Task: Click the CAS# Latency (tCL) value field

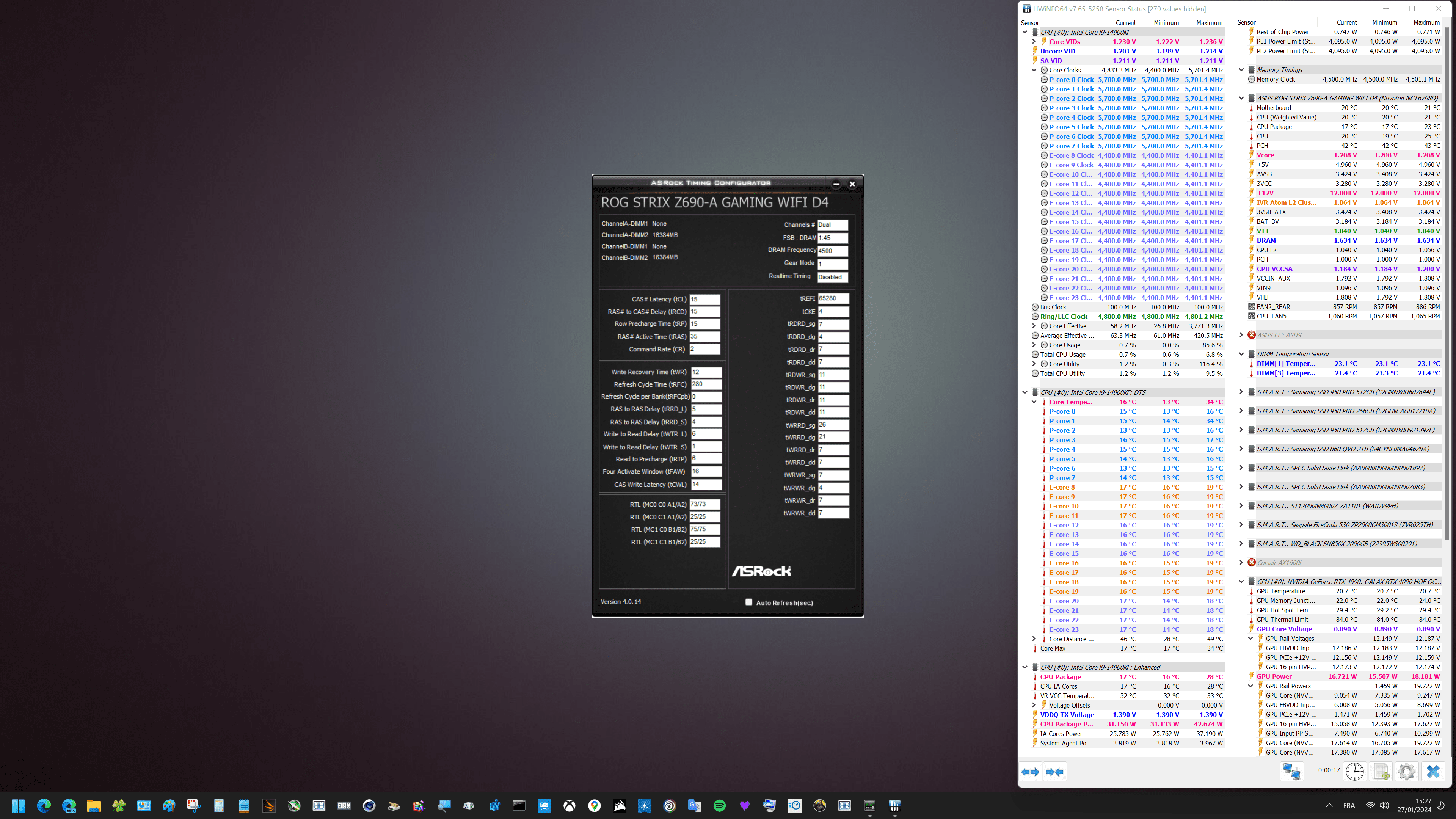Action: pyautogui.click(x=704, y=300)
